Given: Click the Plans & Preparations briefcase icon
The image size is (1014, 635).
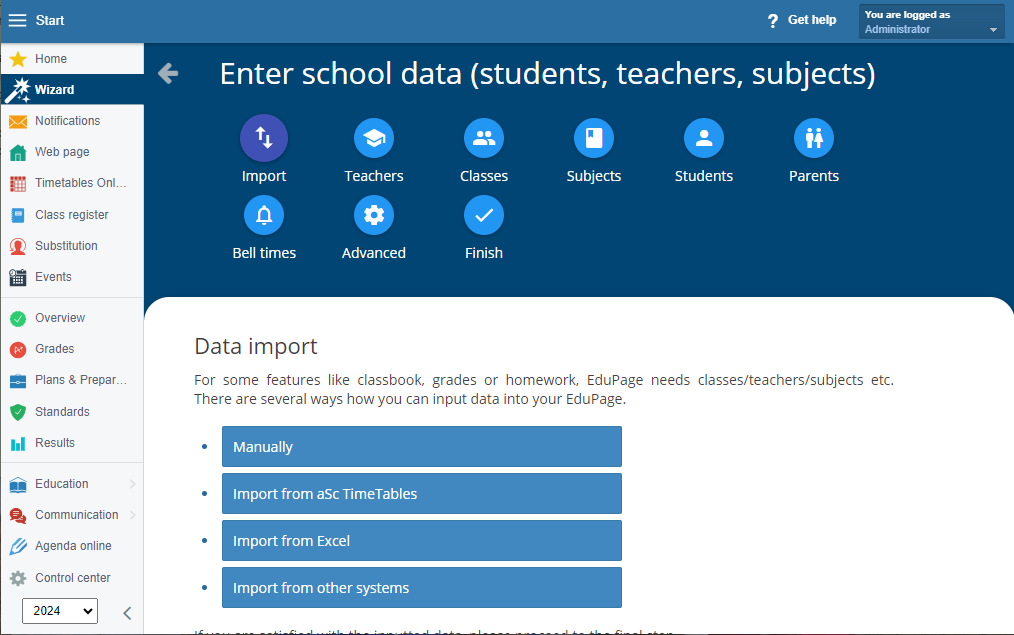Looking at the screenshot, I should tap(18, 380).
